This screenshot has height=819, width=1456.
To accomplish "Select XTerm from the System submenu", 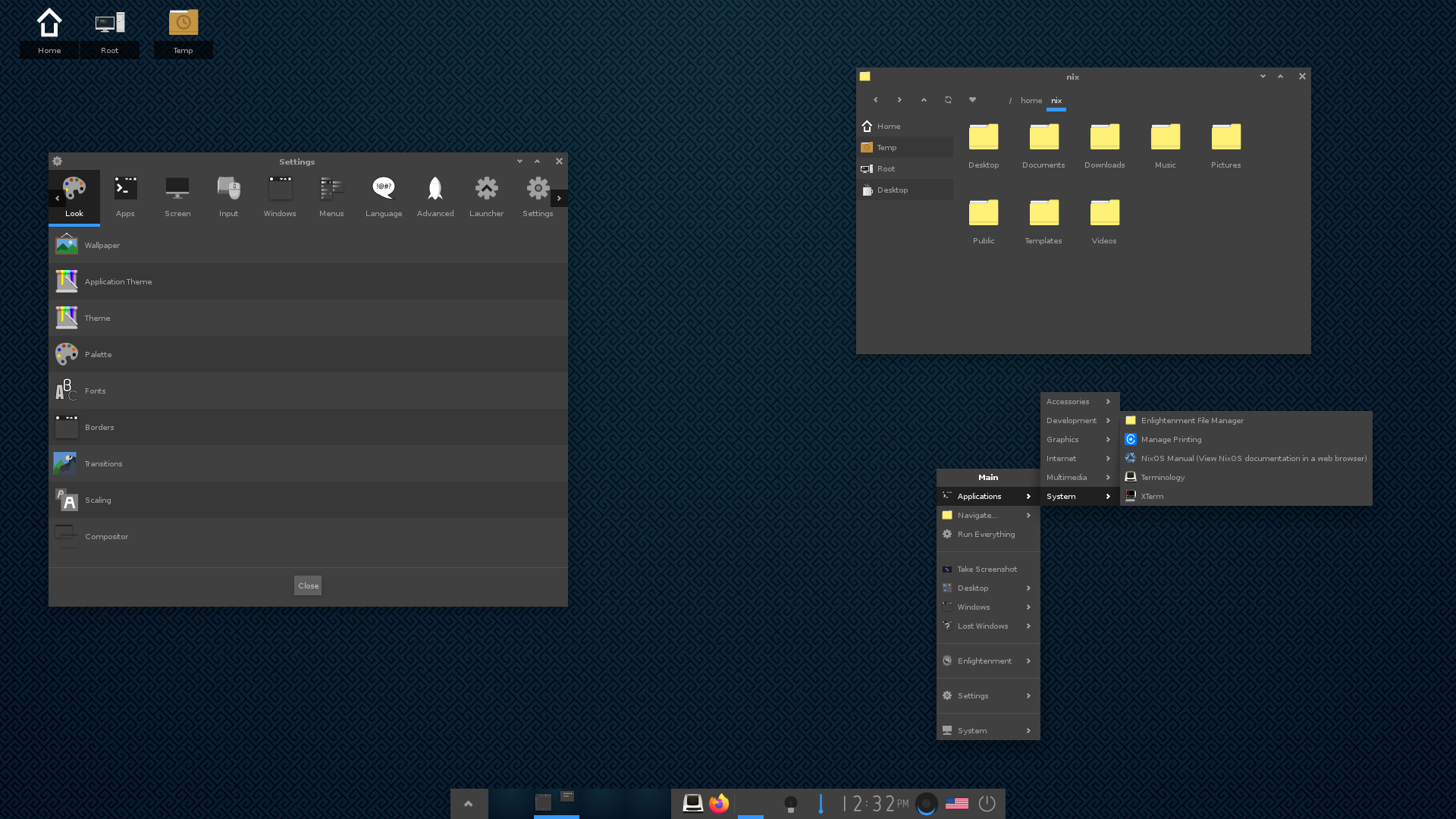I will coord(1152,496).
